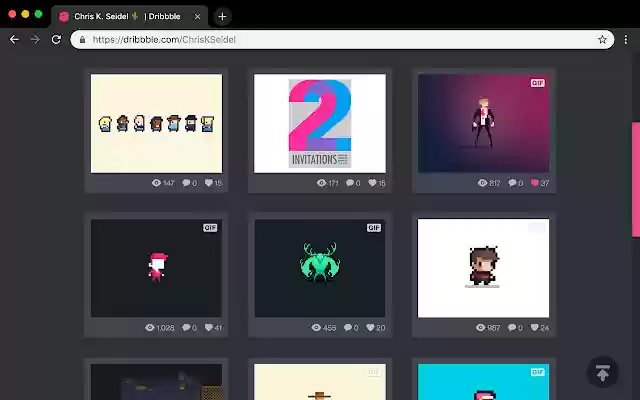
Task: Focus the dribbble.com/ChrisKSeidel address bar
Action: [x=342, y=40]
